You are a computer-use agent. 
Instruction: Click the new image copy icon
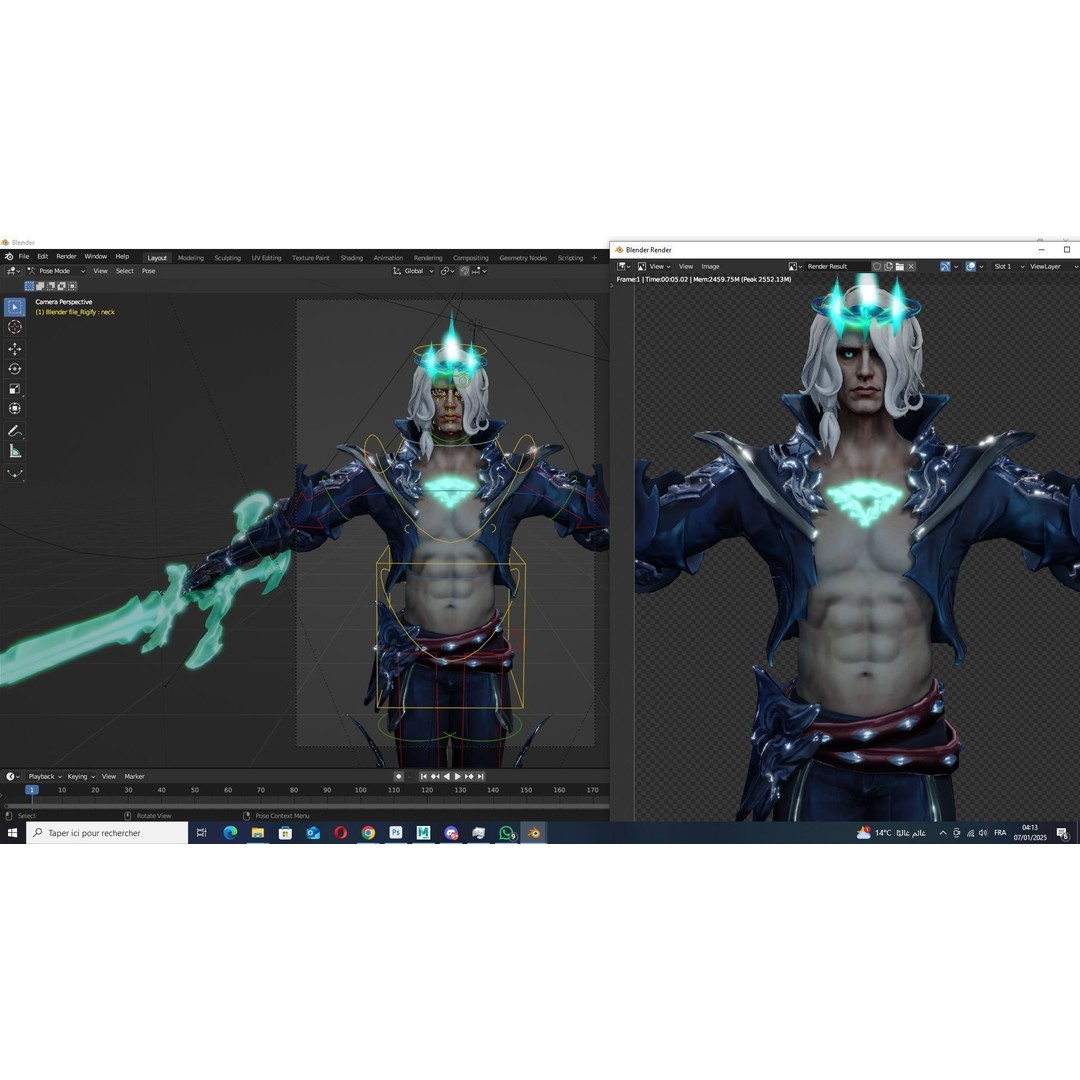[x=889, y=267]
